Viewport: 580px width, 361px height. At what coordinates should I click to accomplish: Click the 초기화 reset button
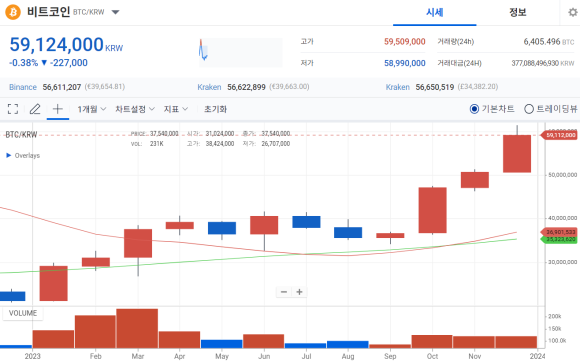click(x=215, y=109)
